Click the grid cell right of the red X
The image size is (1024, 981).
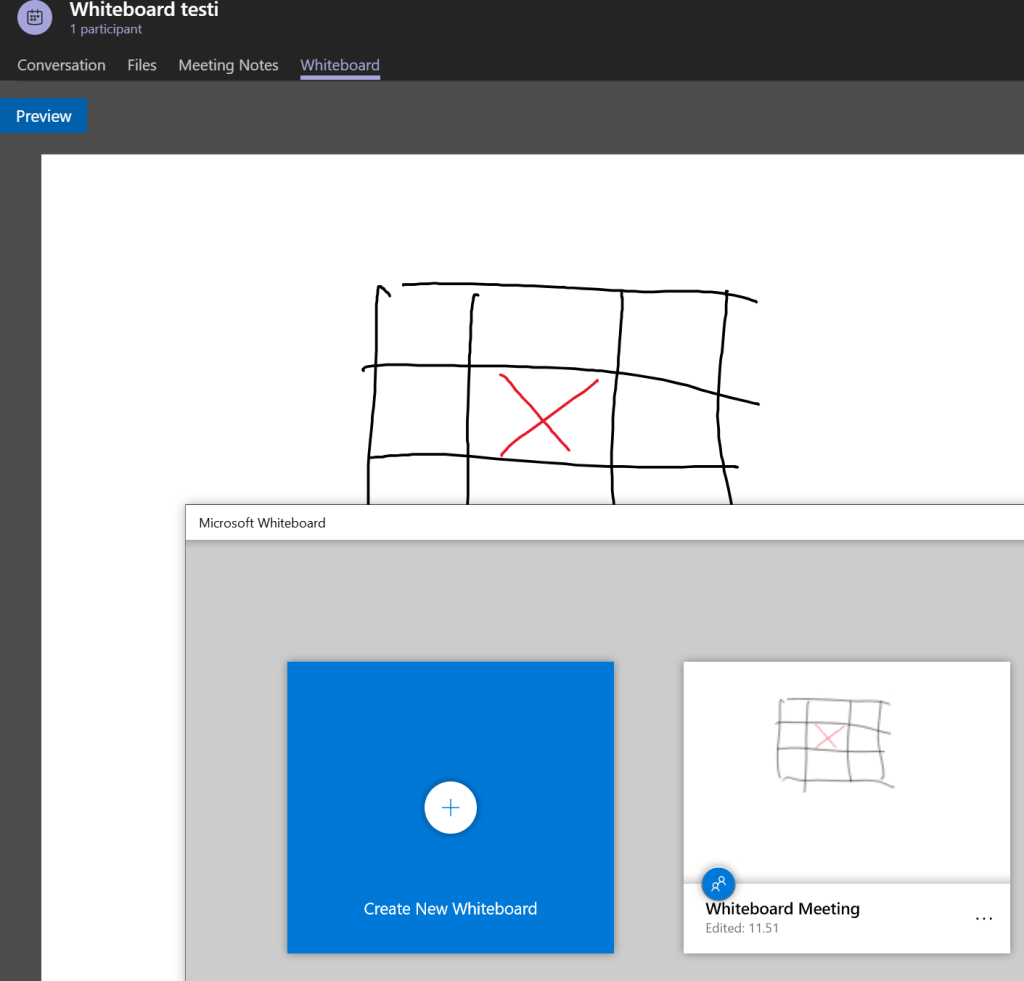[668, 420]
